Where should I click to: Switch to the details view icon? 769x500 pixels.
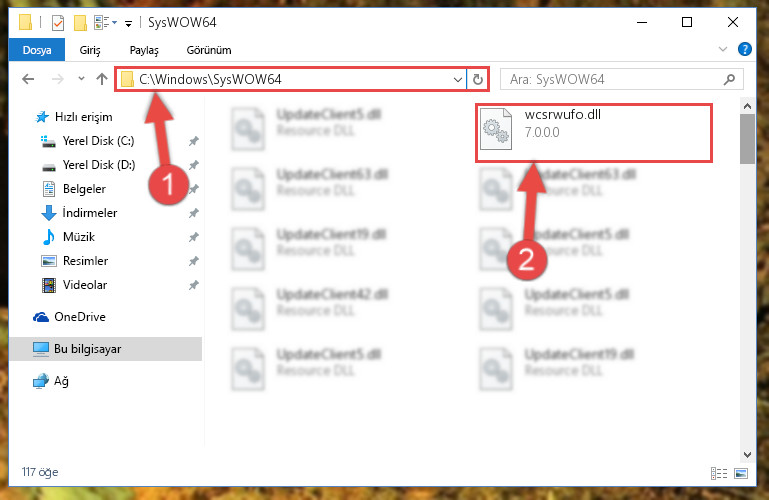click(719, 473)
